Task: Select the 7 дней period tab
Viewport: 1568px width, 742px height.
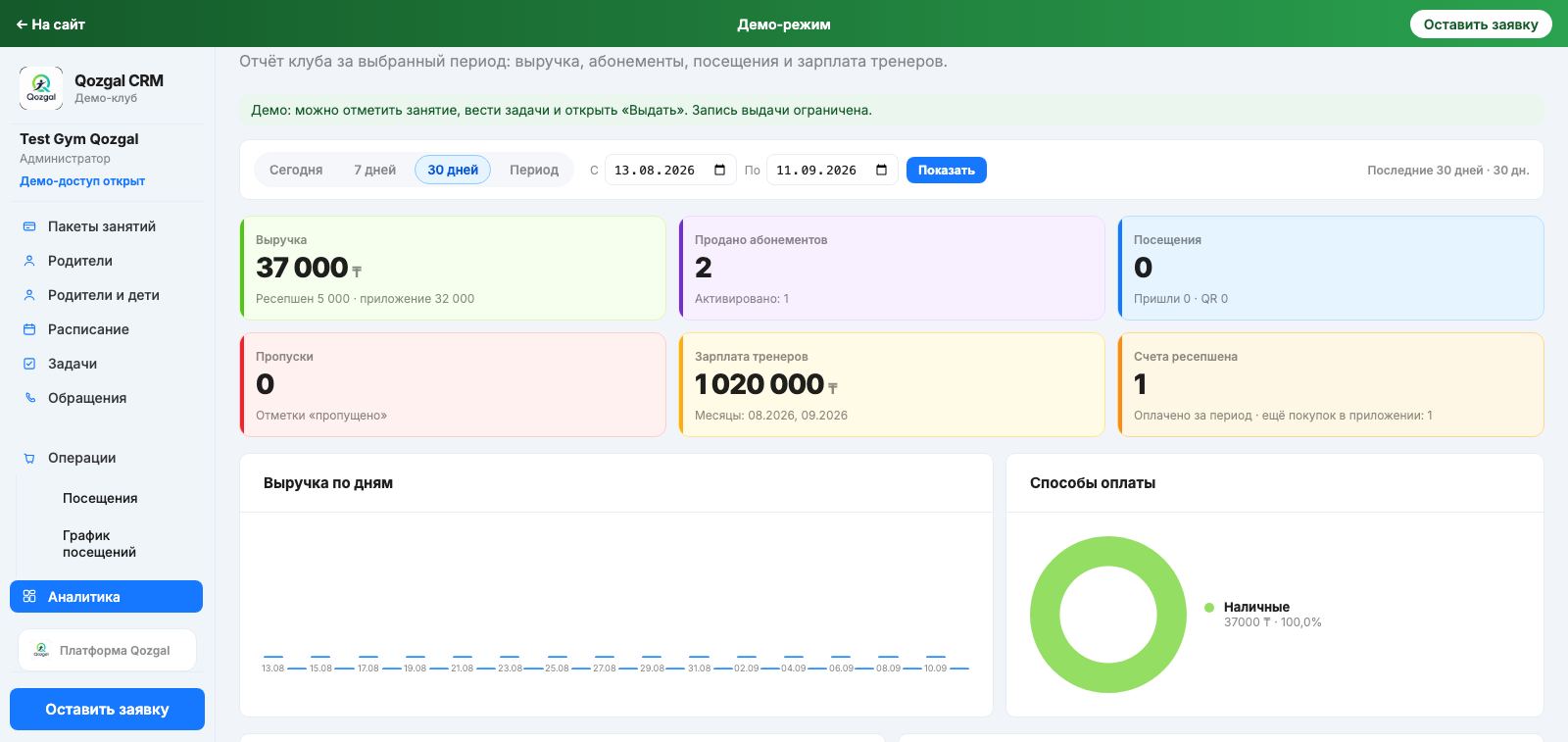Action: click(374, 170)
